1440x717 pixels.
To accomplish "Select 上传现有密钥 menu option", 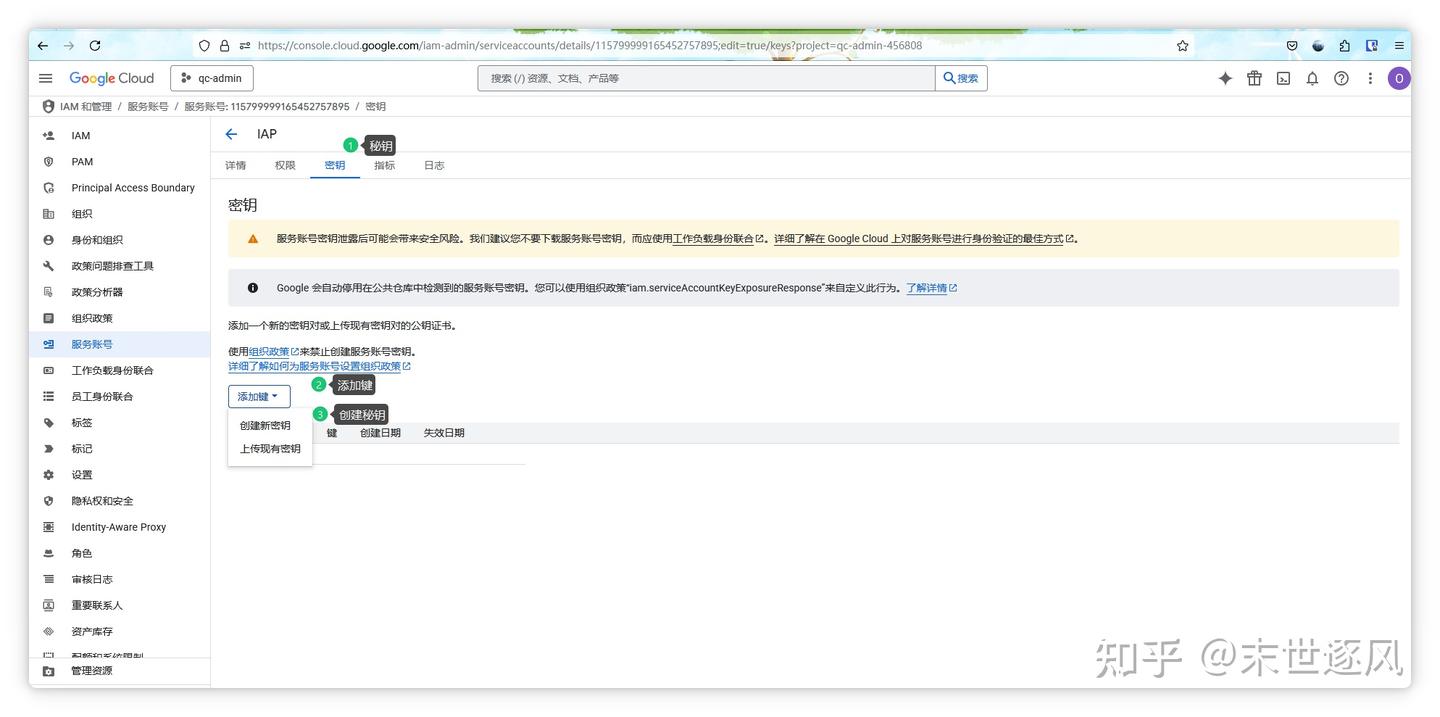I will tap(268, 448).
